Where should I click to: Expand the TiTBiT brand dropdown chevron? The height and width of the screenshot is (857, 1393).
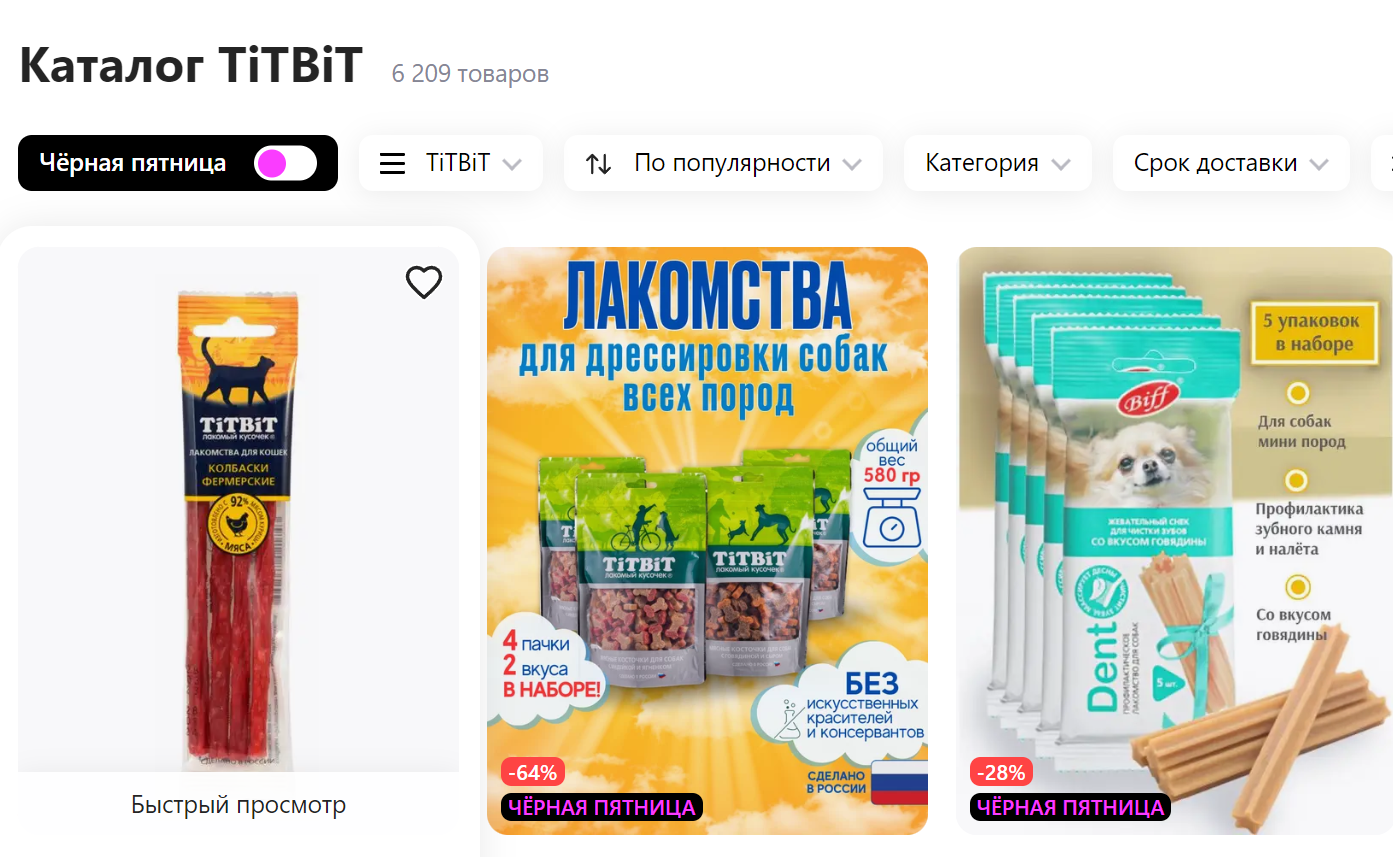coord(512,165)
